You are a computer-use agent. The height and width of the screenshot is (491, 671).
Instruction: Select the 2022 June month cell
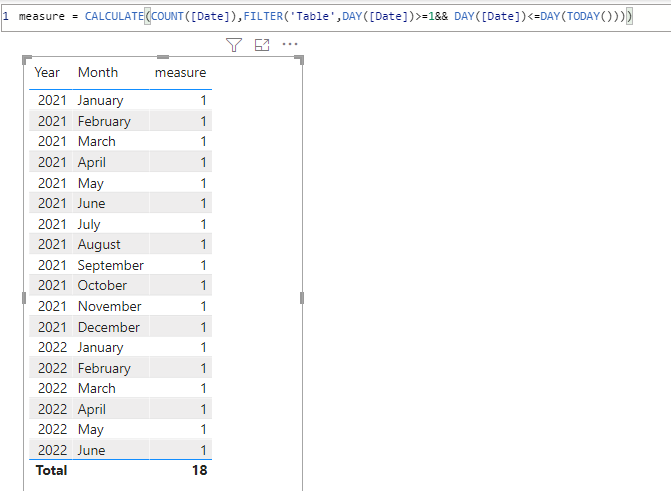[x=91, y=450]
